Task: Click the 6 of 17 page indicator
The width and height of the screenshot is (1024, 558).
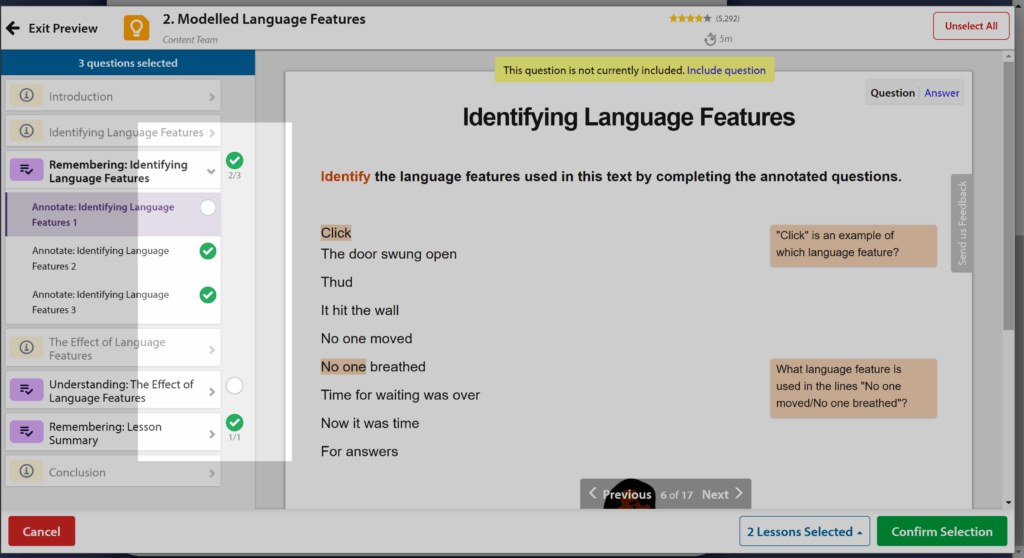Action: 676,495
